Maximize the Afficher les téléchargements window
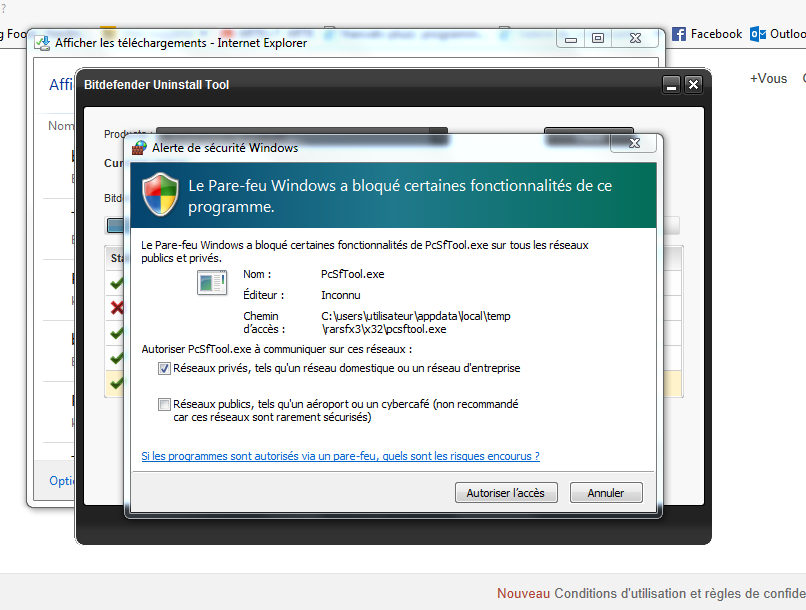806x610 pixels. point(598,39)
